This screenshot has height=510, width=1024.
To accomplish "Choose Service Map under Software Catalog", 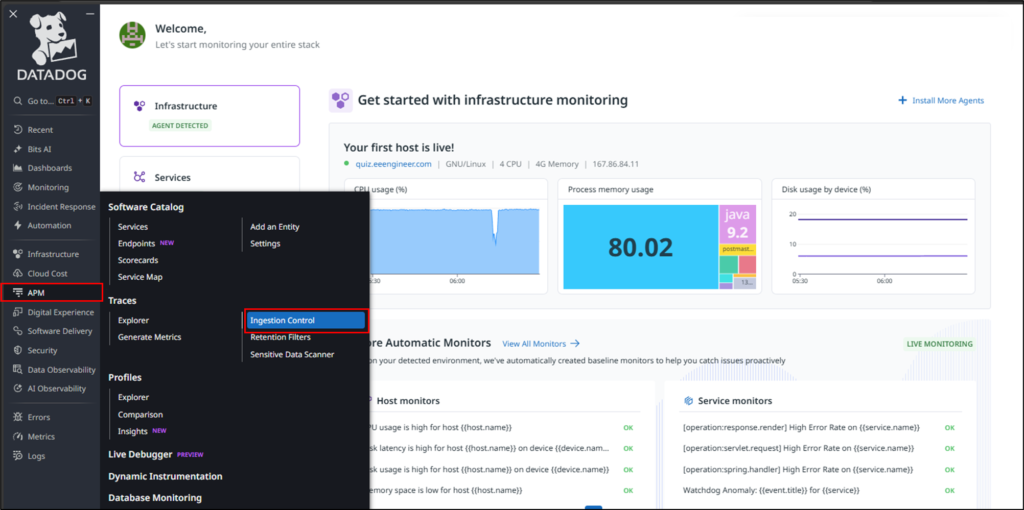I will (x=140, y=277).
